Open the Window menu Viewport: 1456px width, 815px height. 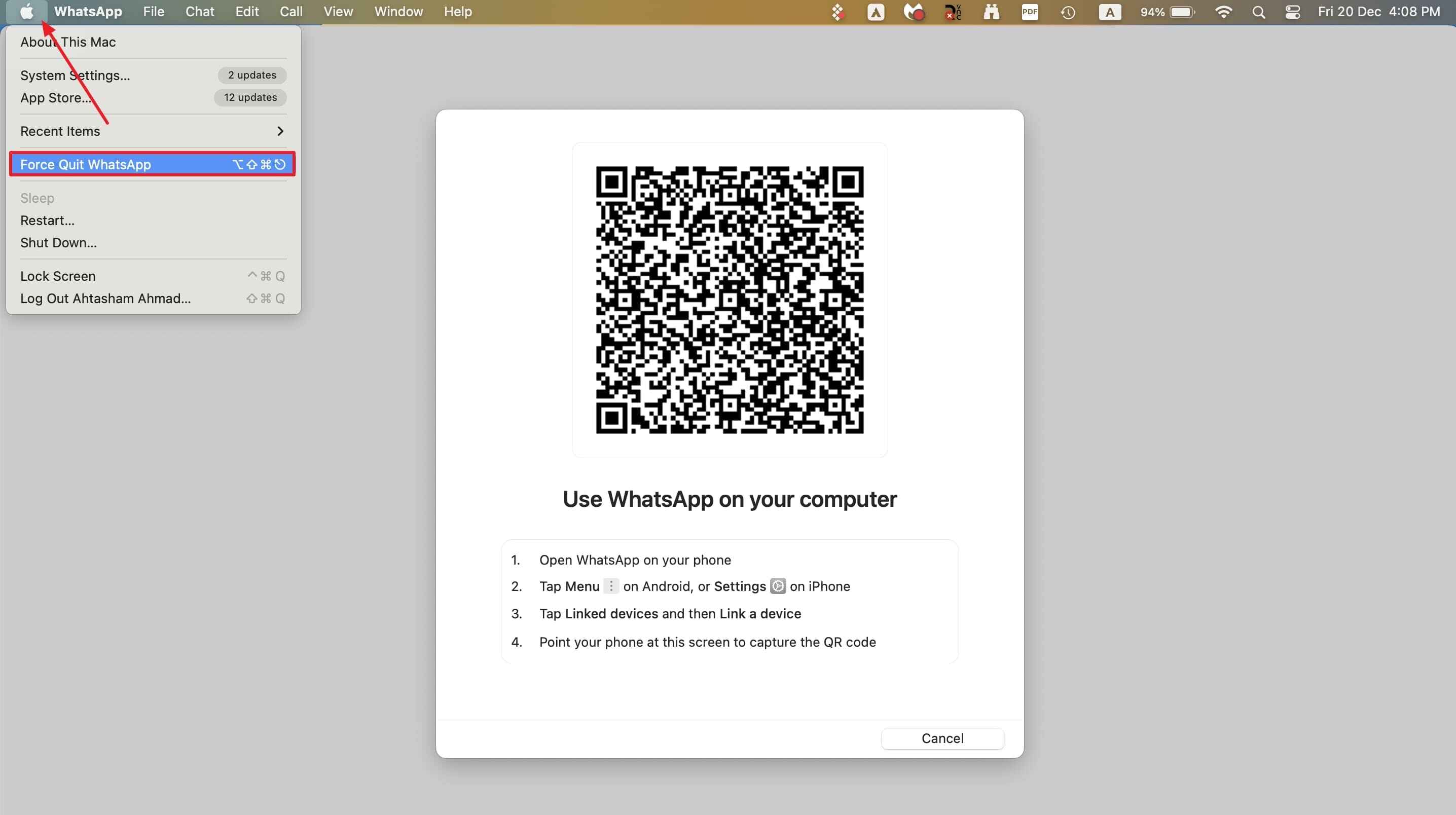point(398,12)
